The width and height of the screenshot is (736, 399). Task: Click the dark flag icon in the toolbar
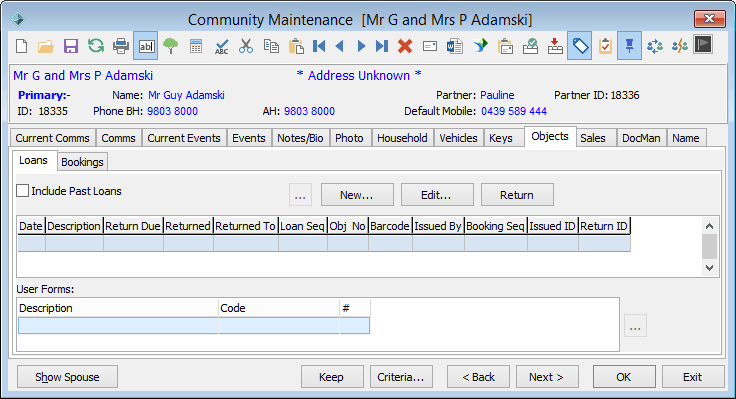[x=703, y=45]
